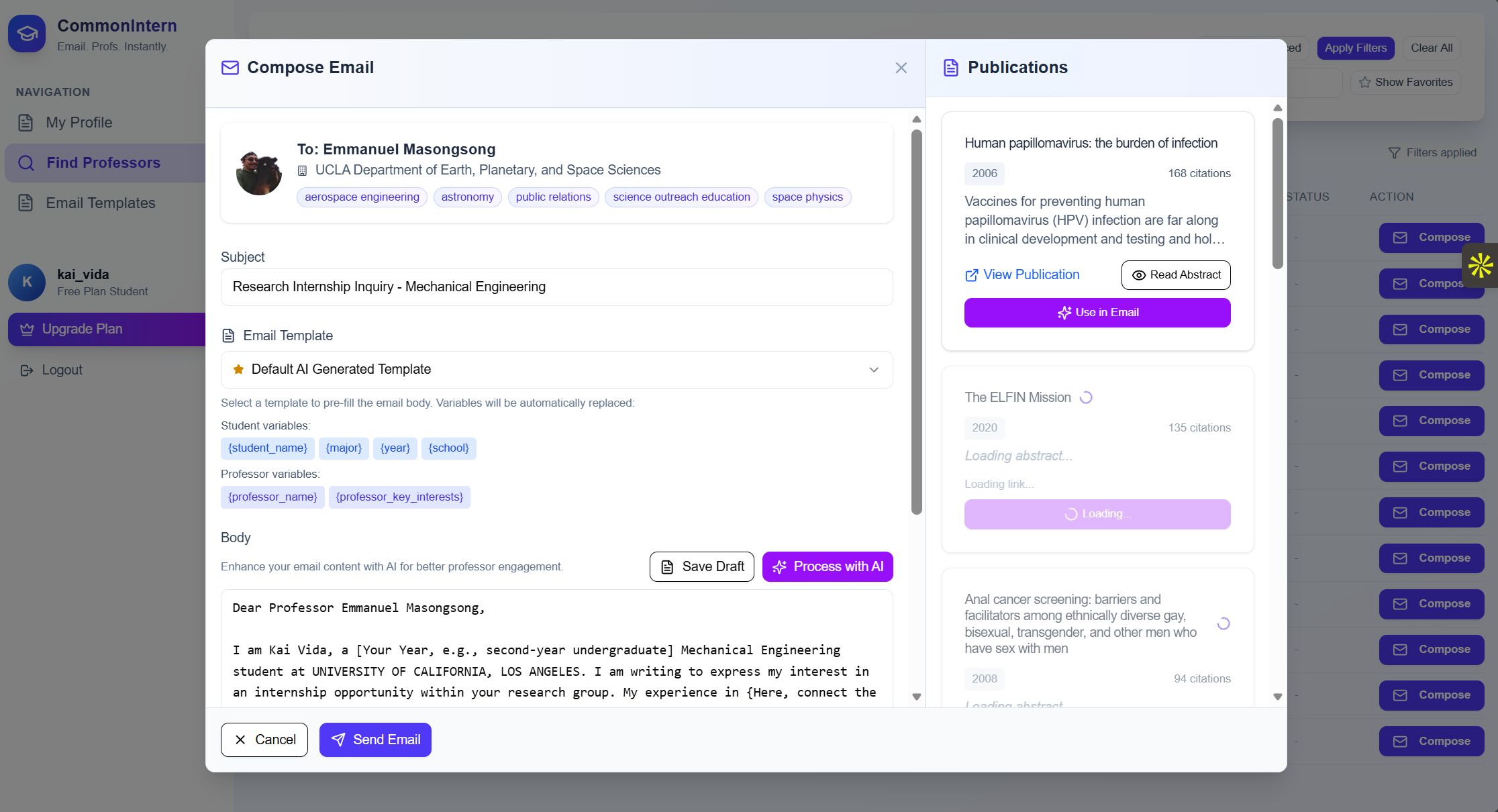Click the eye icon on Read Abstract

[x=1138, y=275]
